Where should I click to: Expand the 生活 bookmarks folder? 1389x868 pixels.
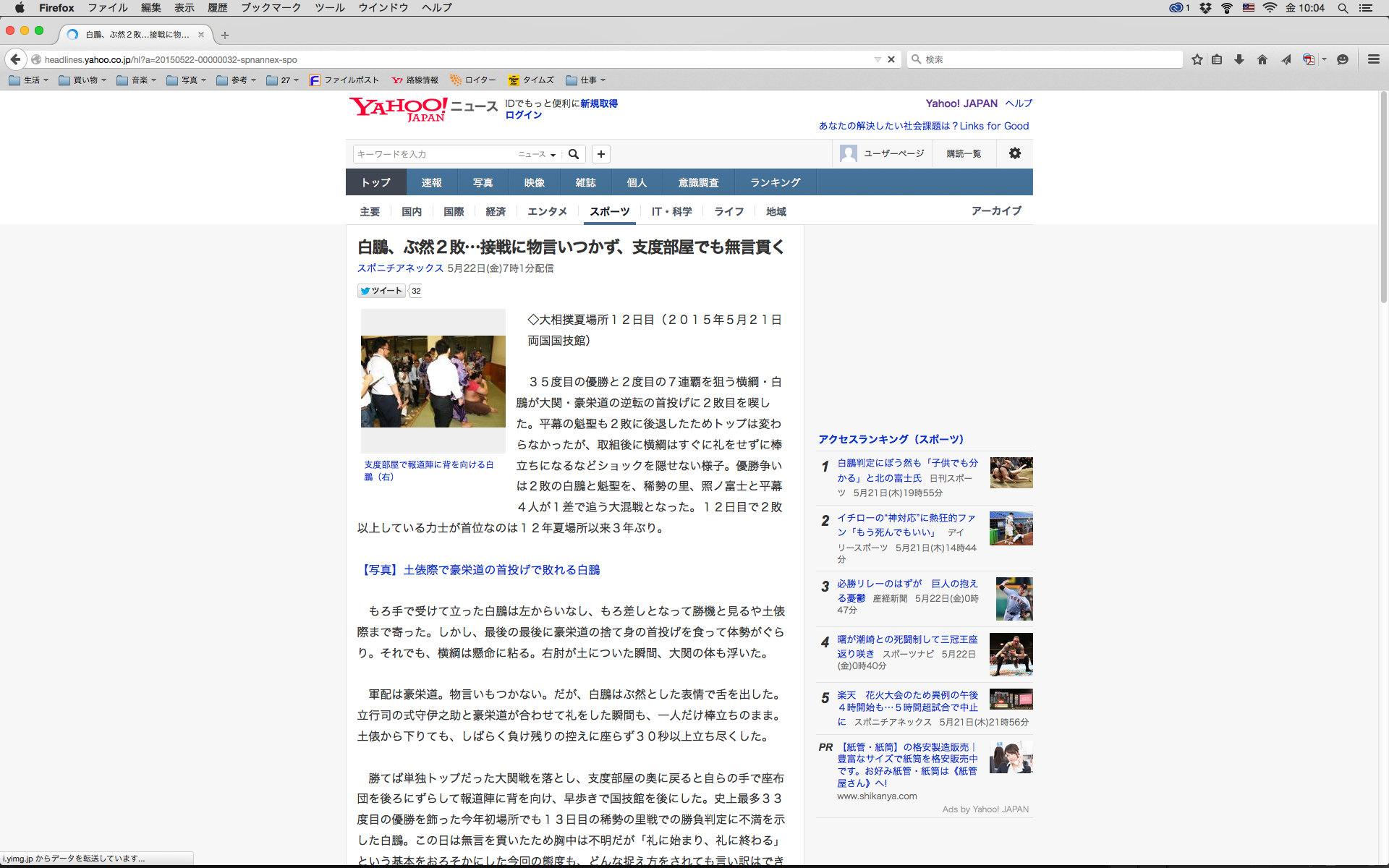tap(29, 80)
